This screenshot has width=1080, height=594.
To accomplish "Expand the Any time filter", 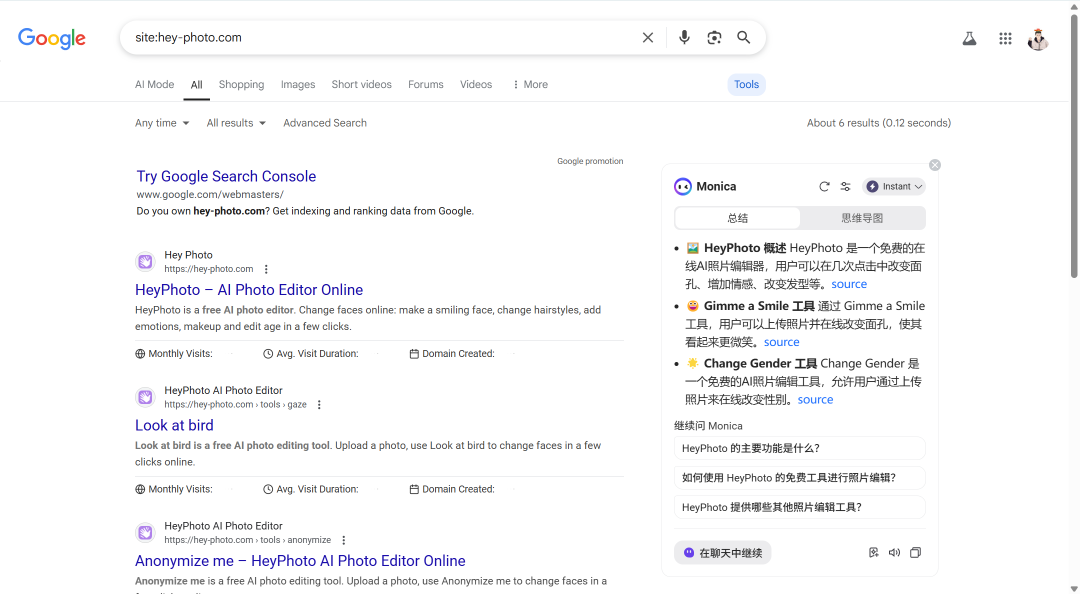I will [x=162, y=123].
